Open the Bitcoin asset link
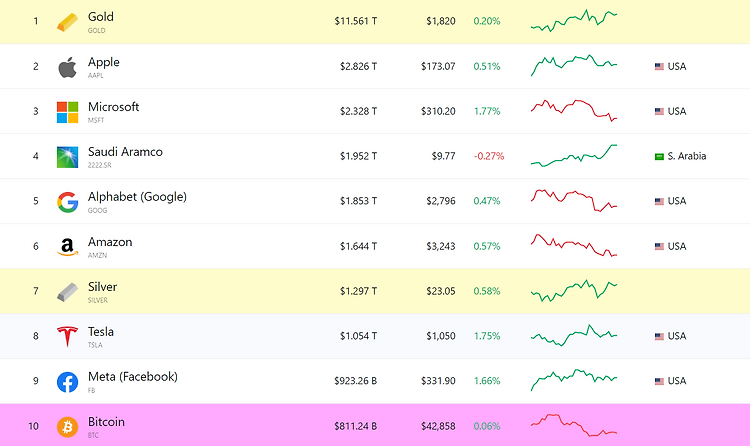Viewport: 750px width, 446px height. click(106, 422)
